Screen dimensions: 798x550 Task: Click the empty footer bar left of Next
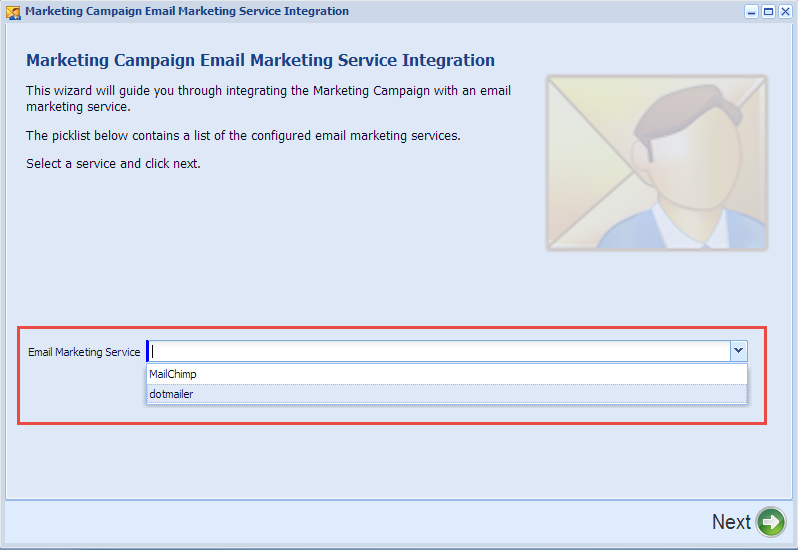356,522
